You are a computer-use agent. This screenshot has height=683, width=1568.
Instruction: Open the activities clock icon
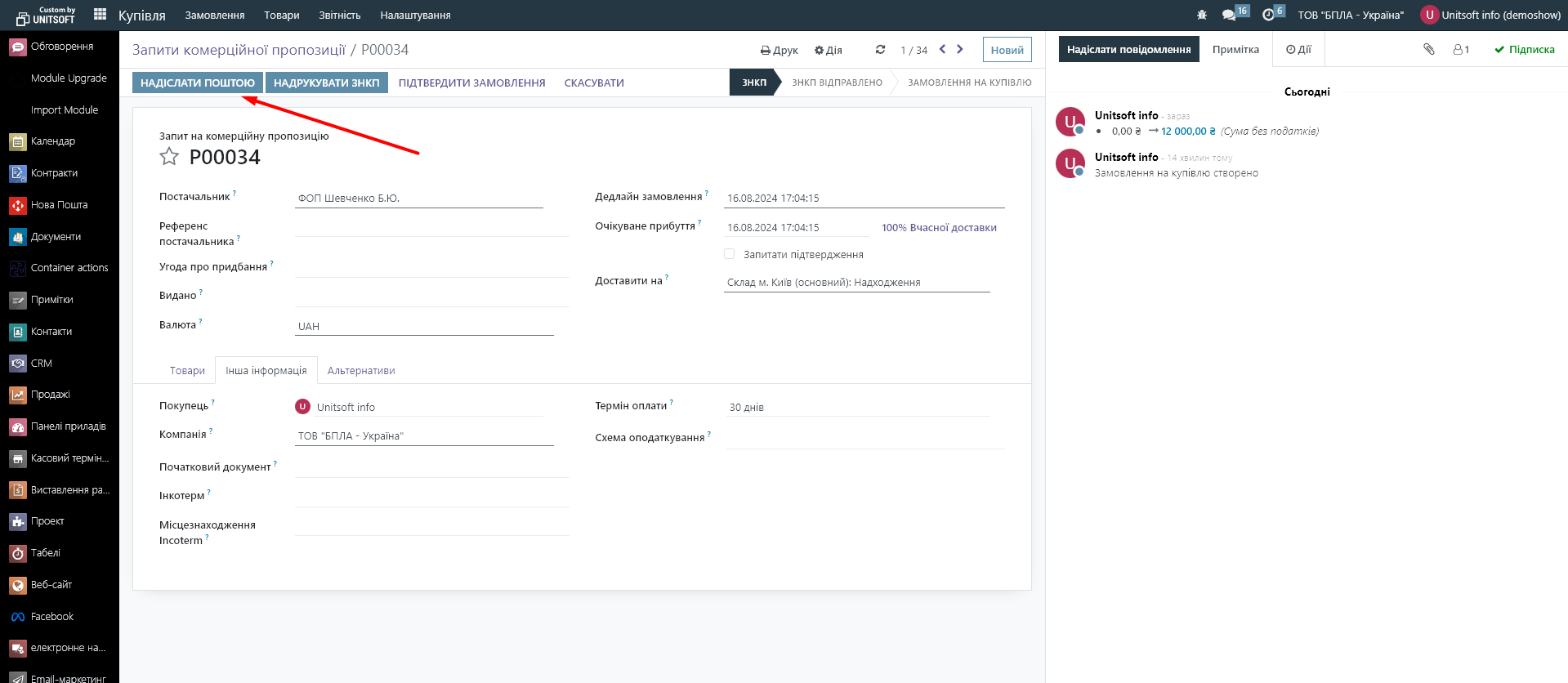pyautogui.click(x=1268, y=15)
